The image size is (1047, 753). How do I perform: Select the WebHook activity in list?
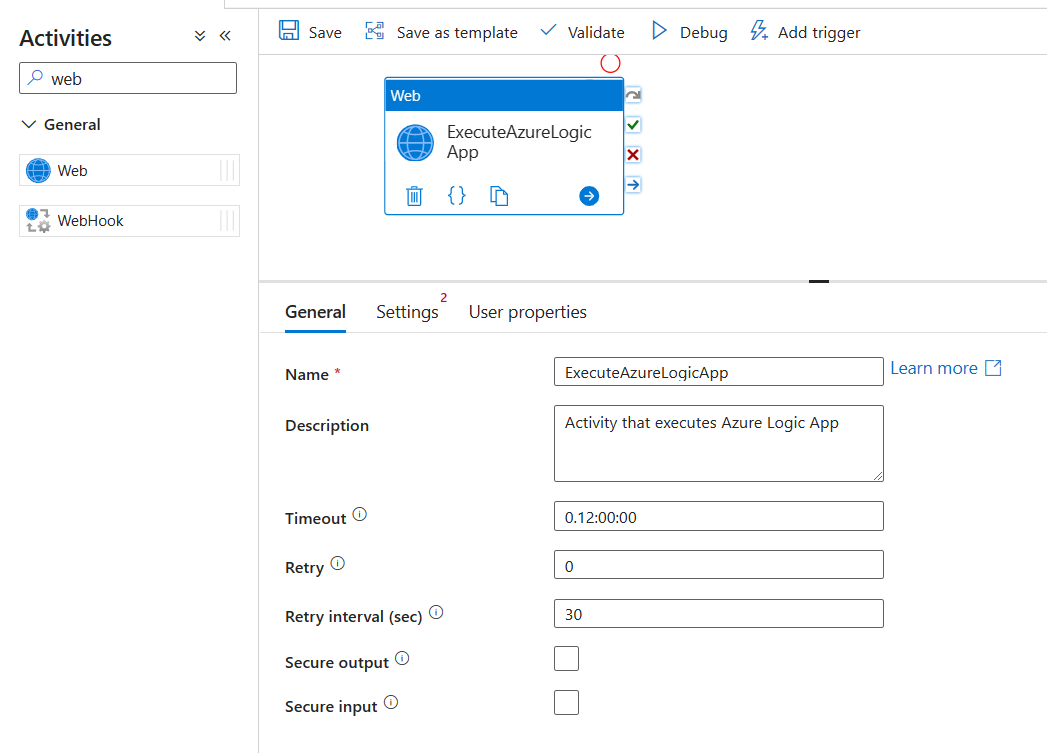point(130,220)
